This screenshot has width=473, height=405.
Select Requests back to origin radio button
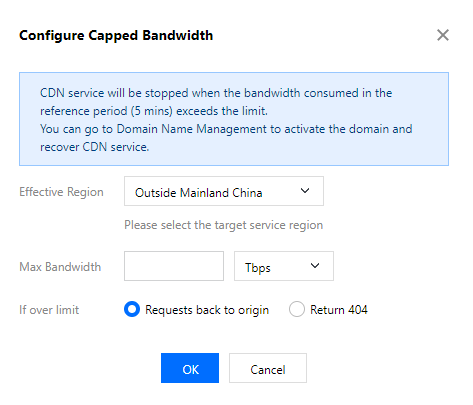pyautogui.click(x=132, y=309)
